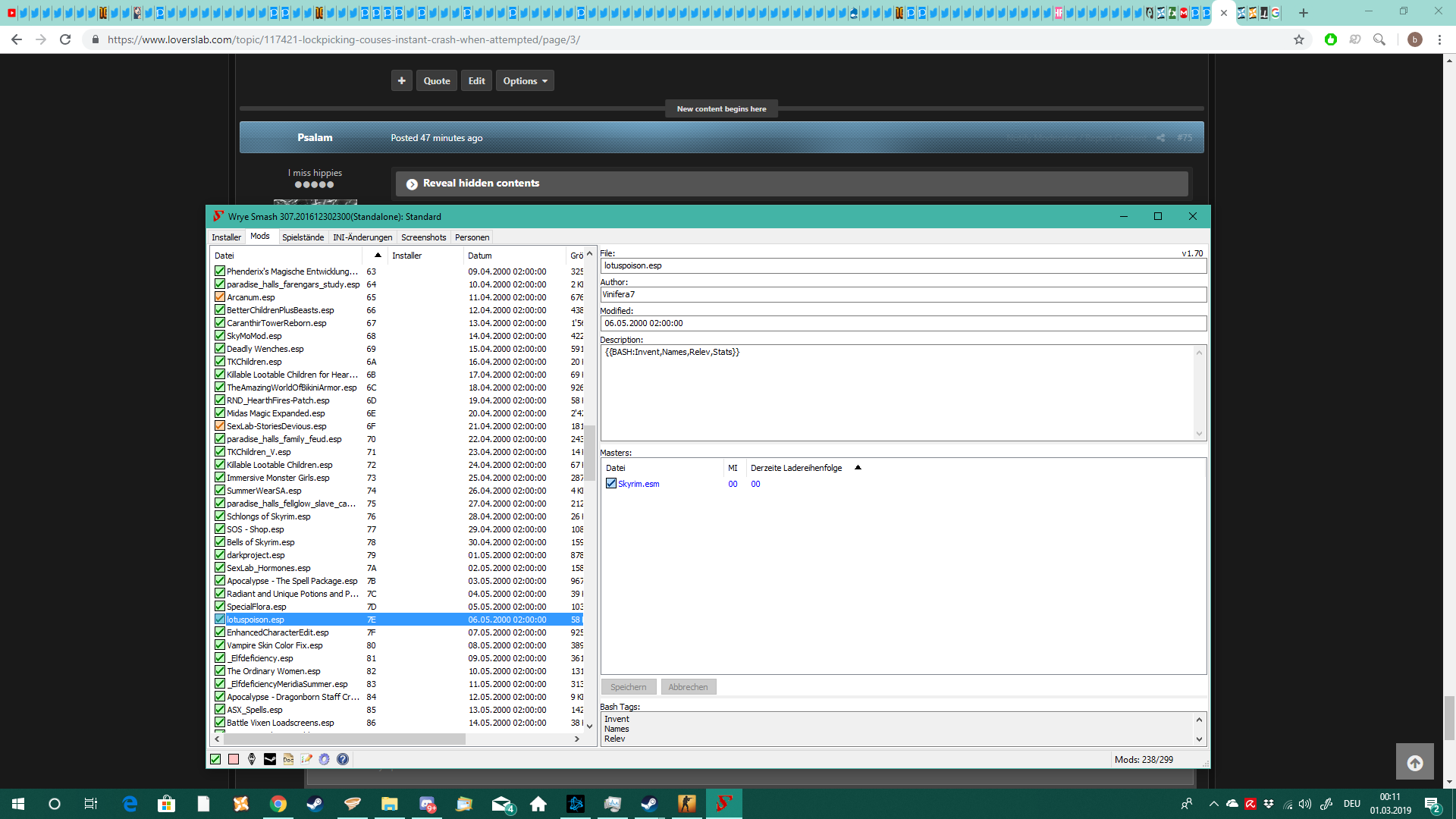Click the Quote button on the post
1456x819 pixels.
437,80
